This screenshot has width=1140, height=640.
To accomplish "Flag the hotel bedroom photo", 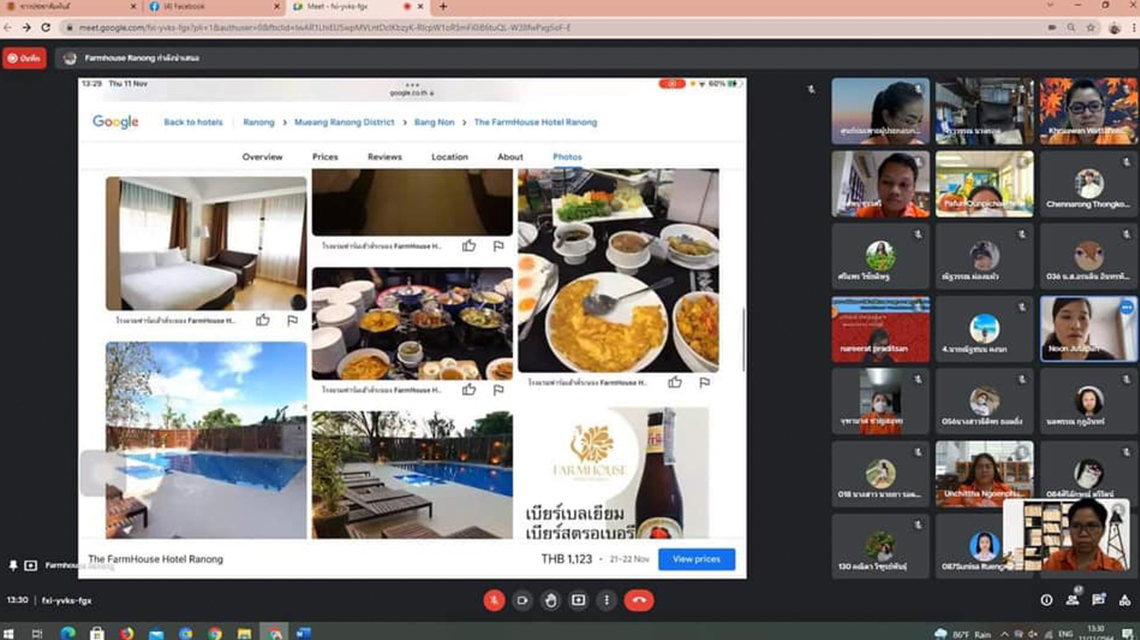I will pos(292,320).
